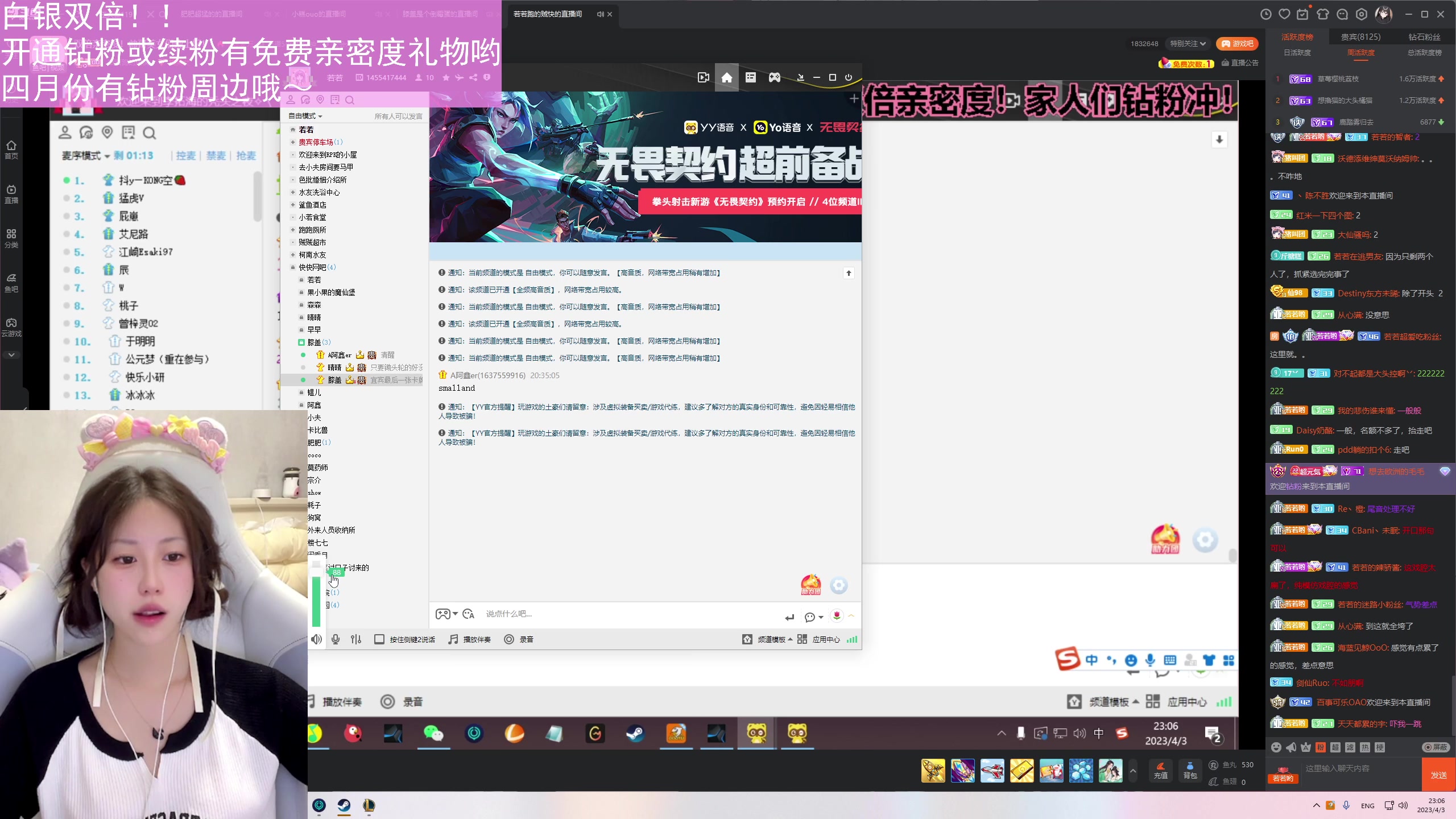Select the 周活跃度 sub-tab
Image resolution: width=1456 pixels, height=819 pixels.
1360,53
